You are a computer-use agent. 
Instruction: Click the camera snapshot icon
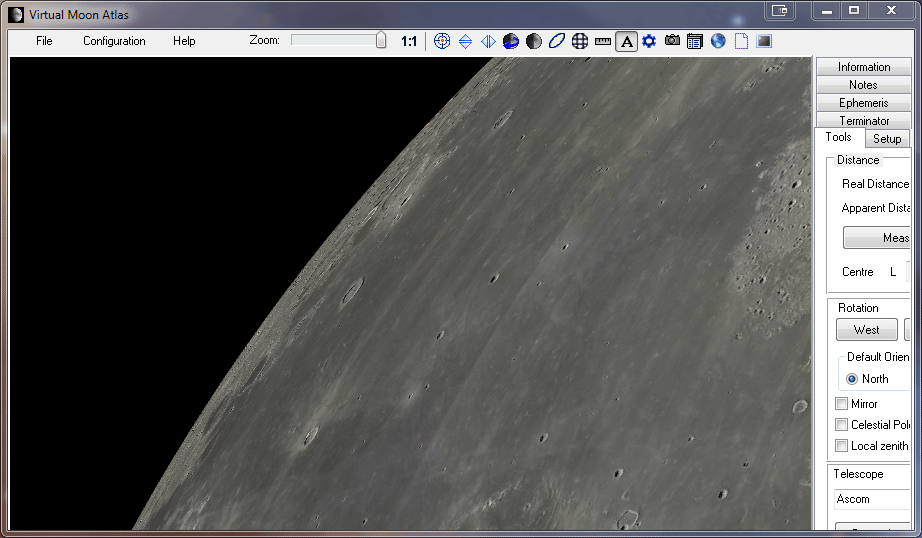point(672,41)
